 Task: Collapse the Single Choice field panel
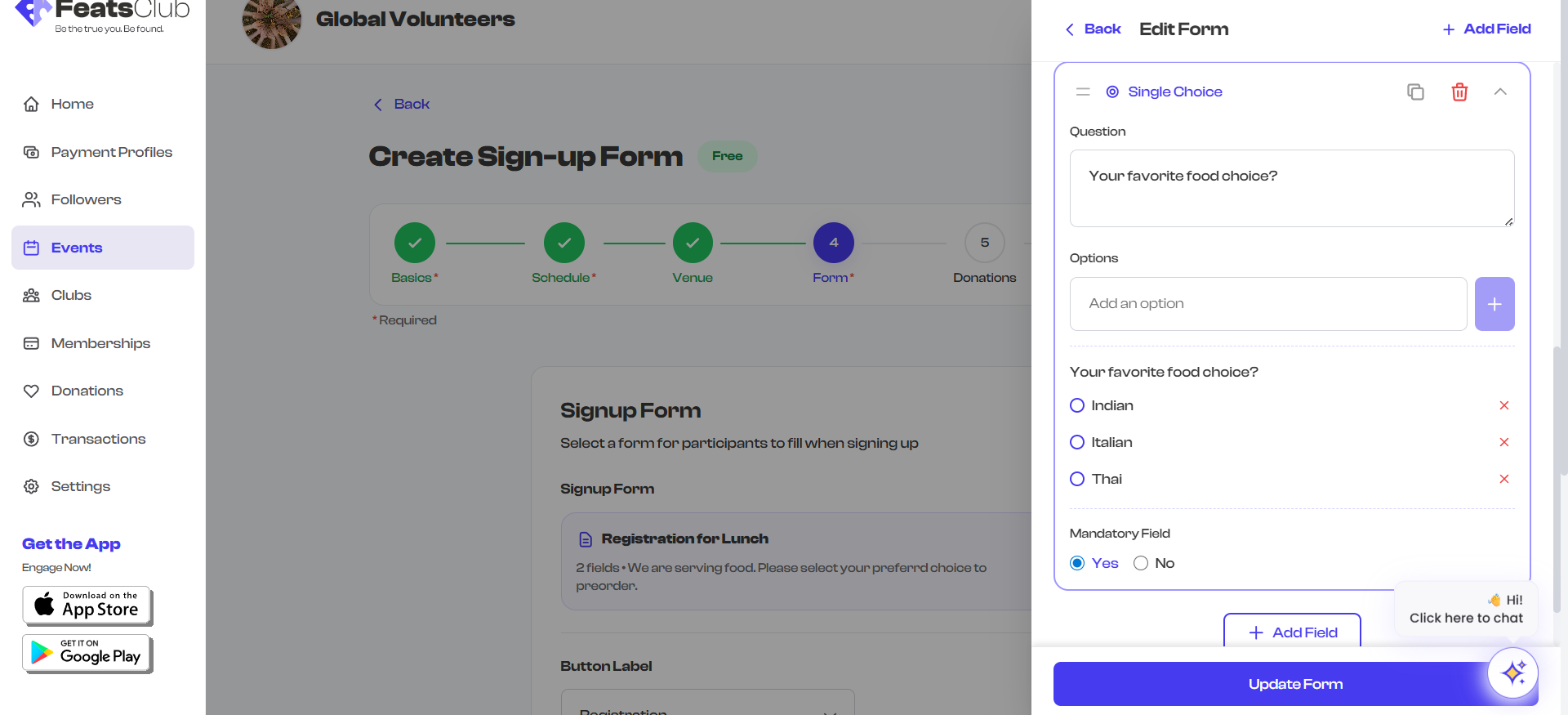click(1500, 92)
